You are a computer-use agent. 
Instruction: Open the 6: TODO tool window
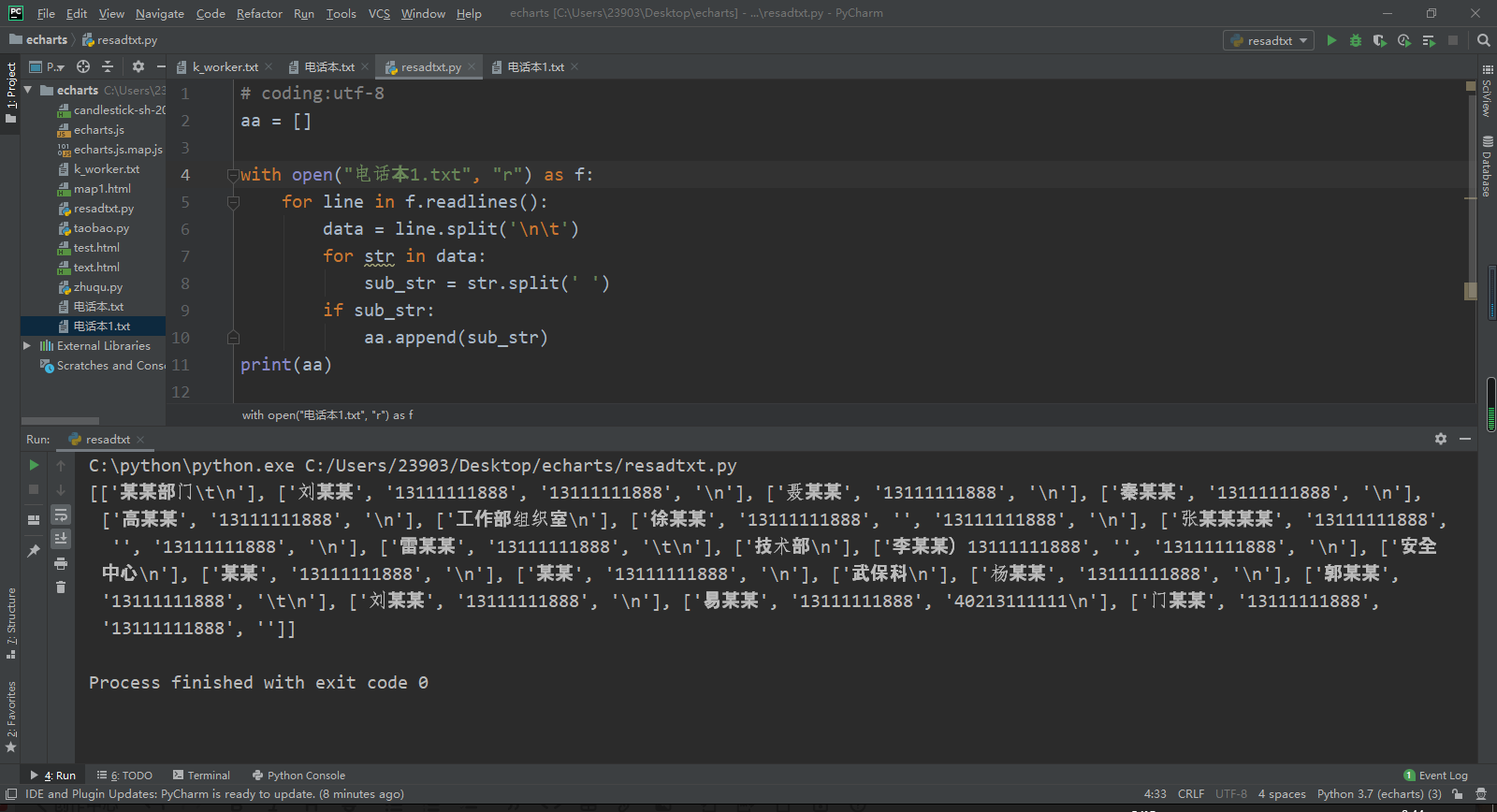124,776
